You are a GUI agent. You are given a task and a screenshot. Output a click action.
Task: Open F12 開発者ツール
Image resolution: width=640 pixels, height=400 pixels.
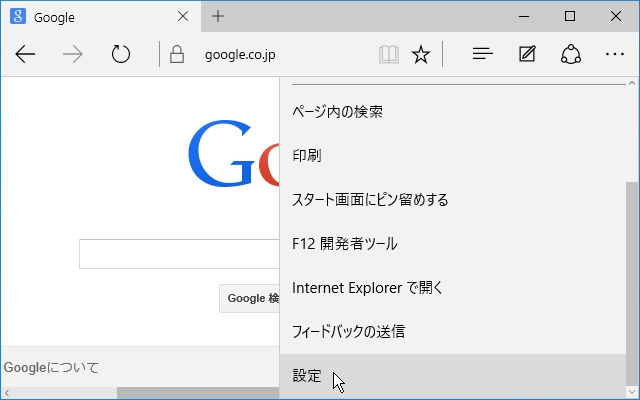(x=453, y=244)
